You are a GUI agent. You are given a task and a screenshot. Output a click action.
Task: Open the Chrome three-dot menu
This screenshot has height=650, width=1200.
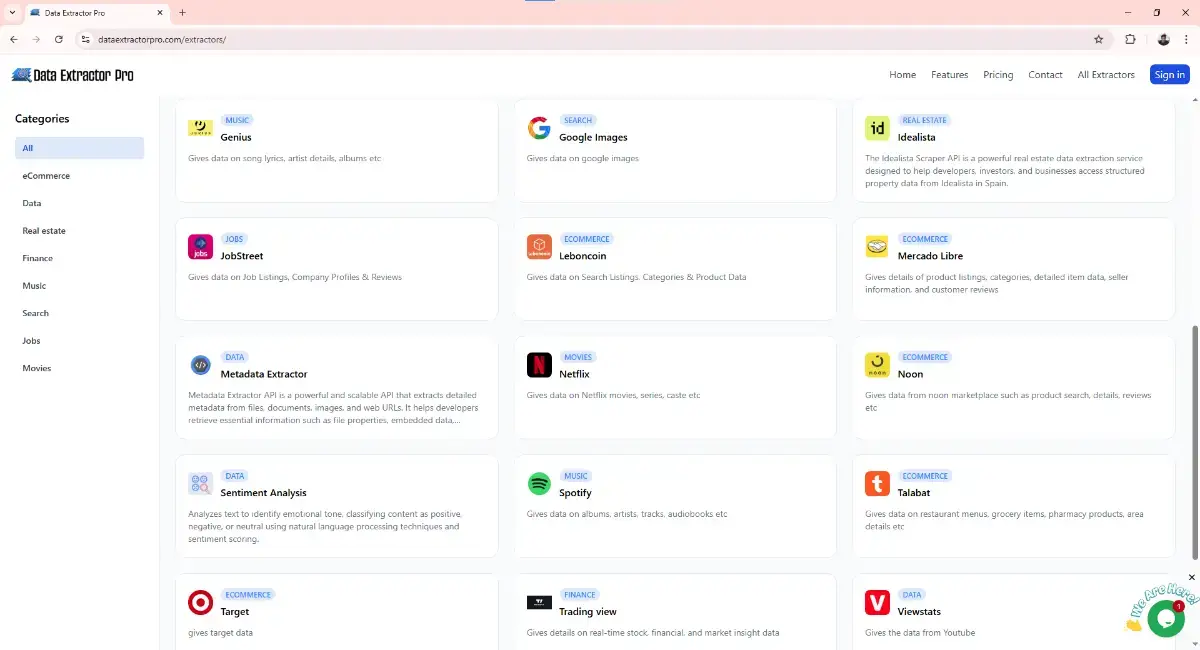pos(1187,39)
